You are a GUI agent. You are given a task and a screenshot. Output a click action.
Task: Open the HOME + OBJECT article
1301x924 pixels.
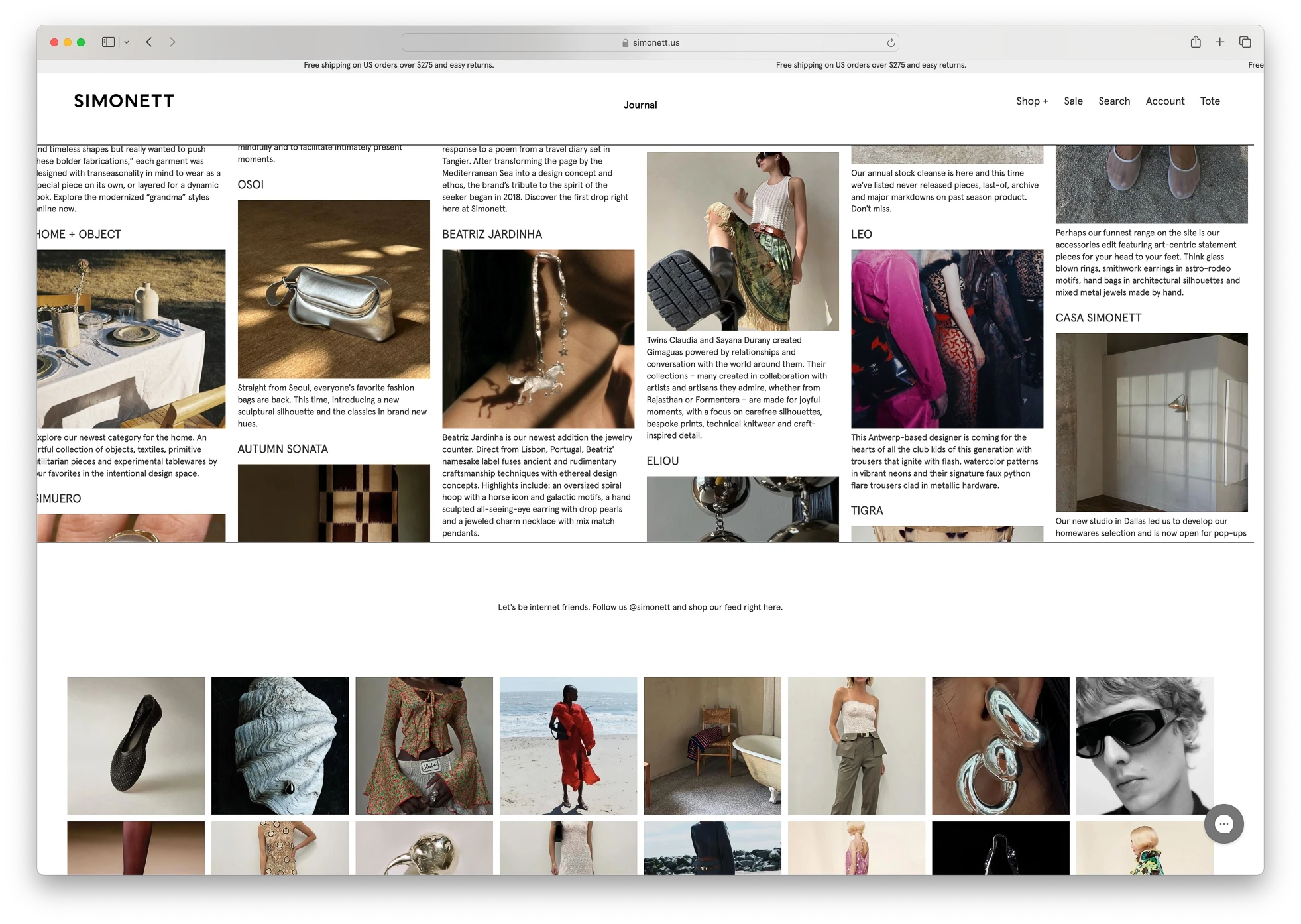click(79, 235)
